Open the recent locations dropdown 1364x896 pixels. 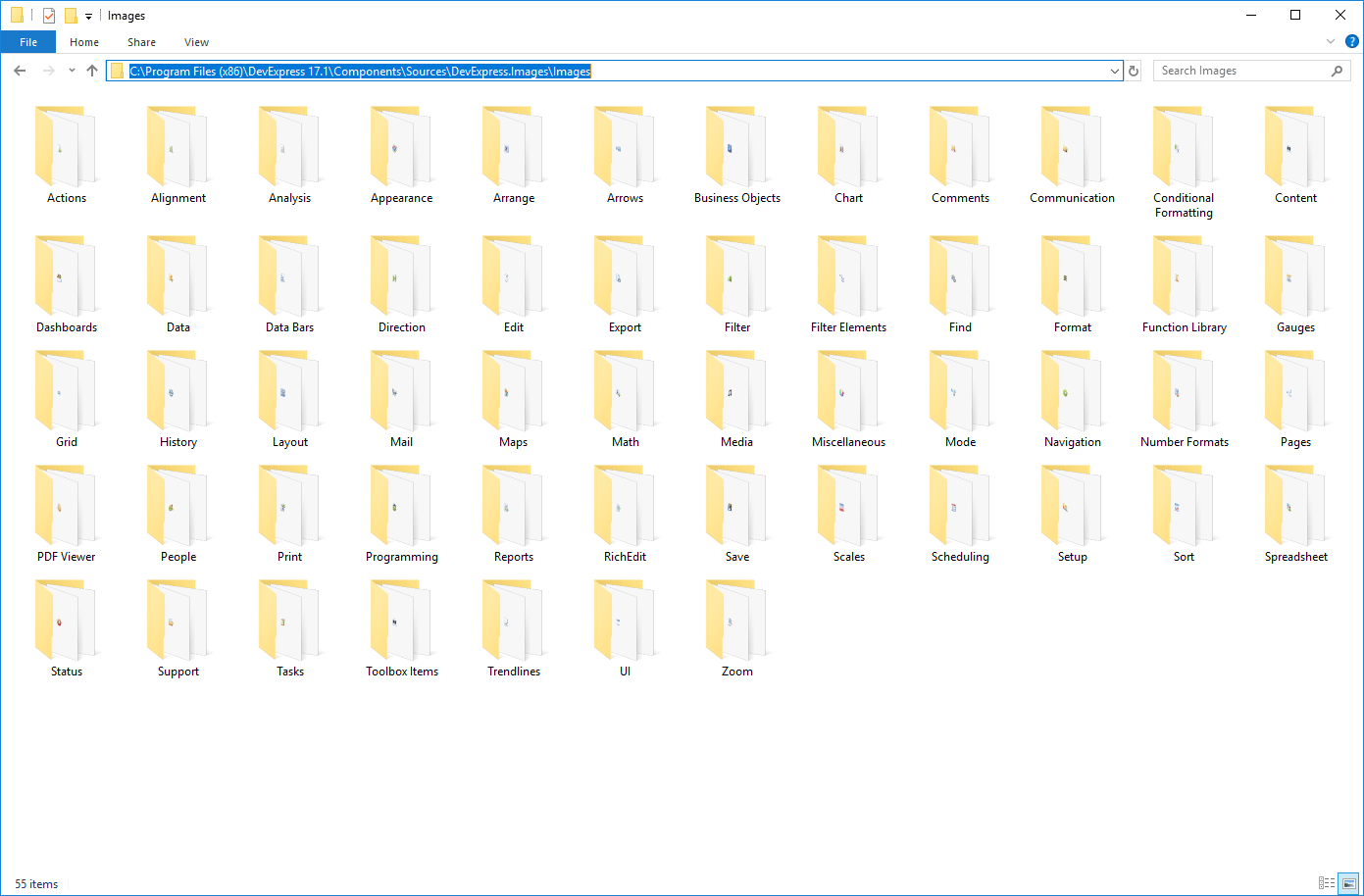(72, 71)
